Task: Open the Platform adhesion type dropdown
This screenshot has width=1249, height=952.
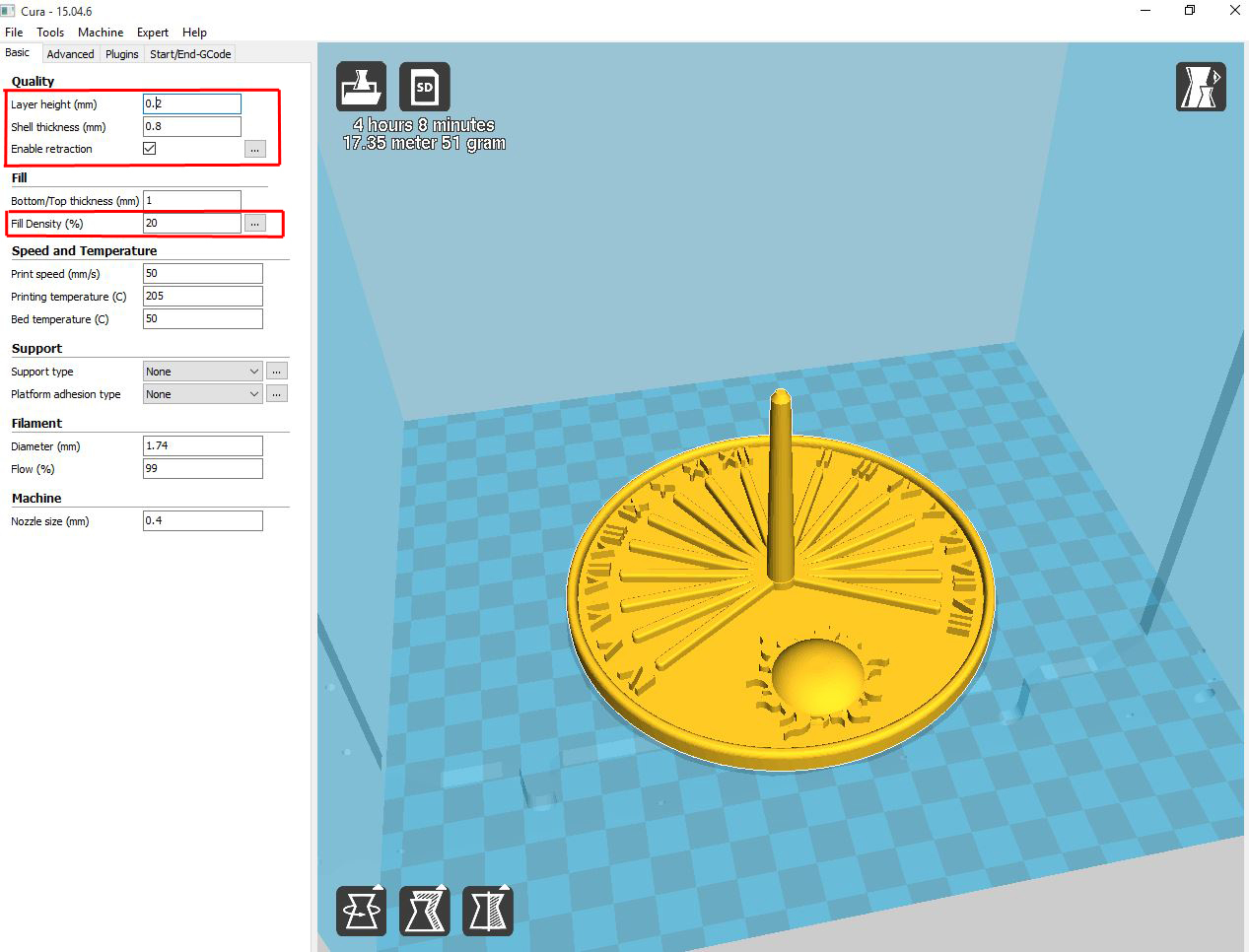Action: [x=202, y=393]
